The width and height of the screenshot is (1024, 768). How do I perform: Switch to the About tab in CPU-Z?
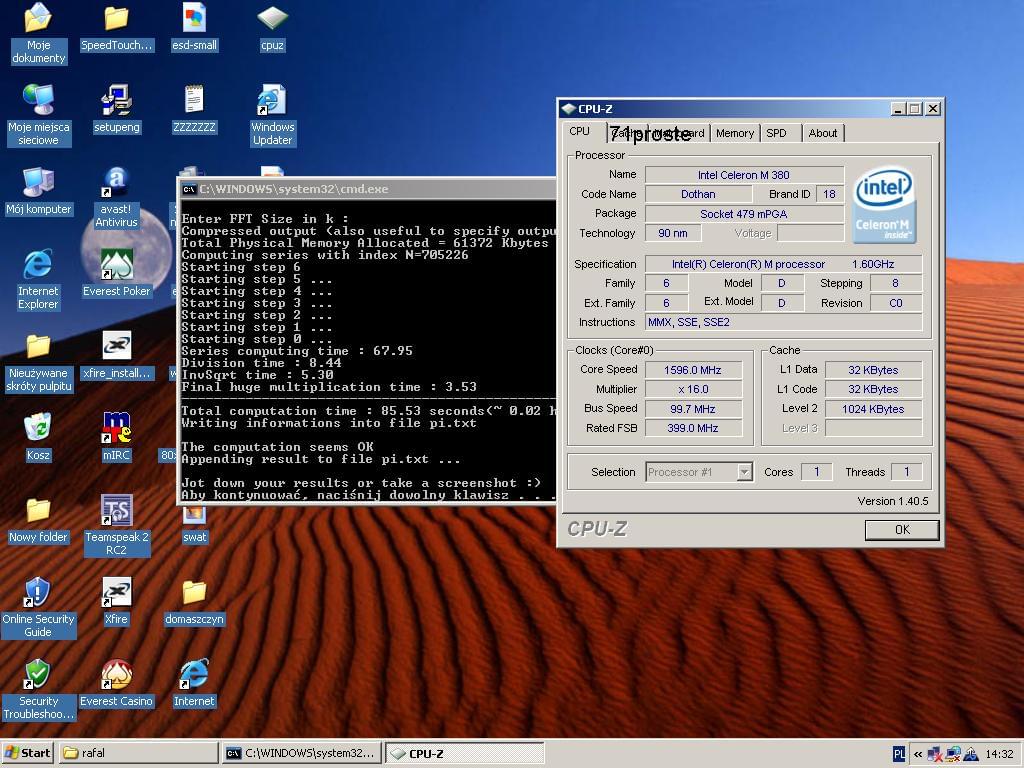822,133
